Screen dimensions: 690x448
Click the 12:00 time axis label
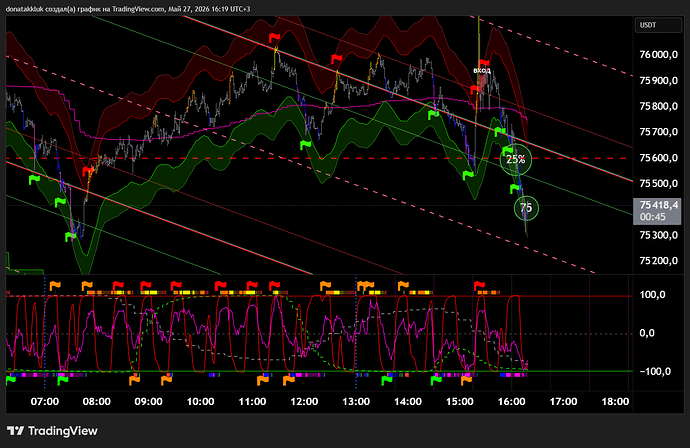tap(304, 401)
